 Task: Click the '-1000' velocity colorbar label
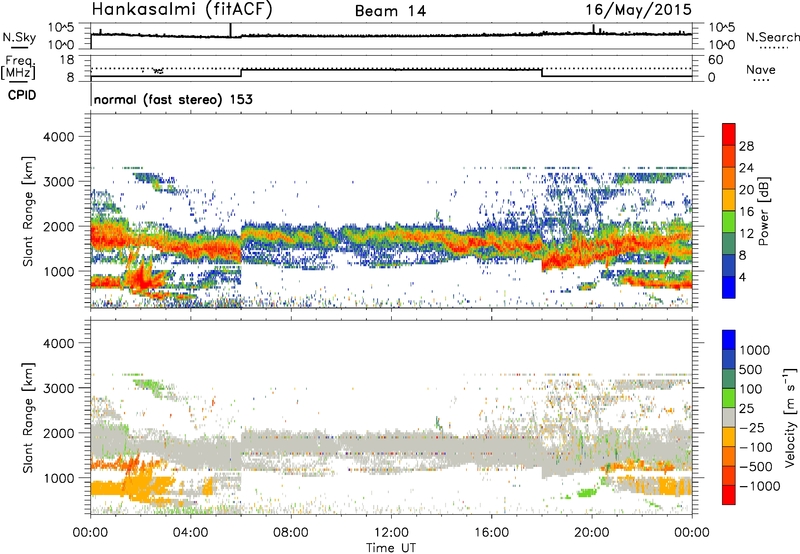(x=760, y=486)
